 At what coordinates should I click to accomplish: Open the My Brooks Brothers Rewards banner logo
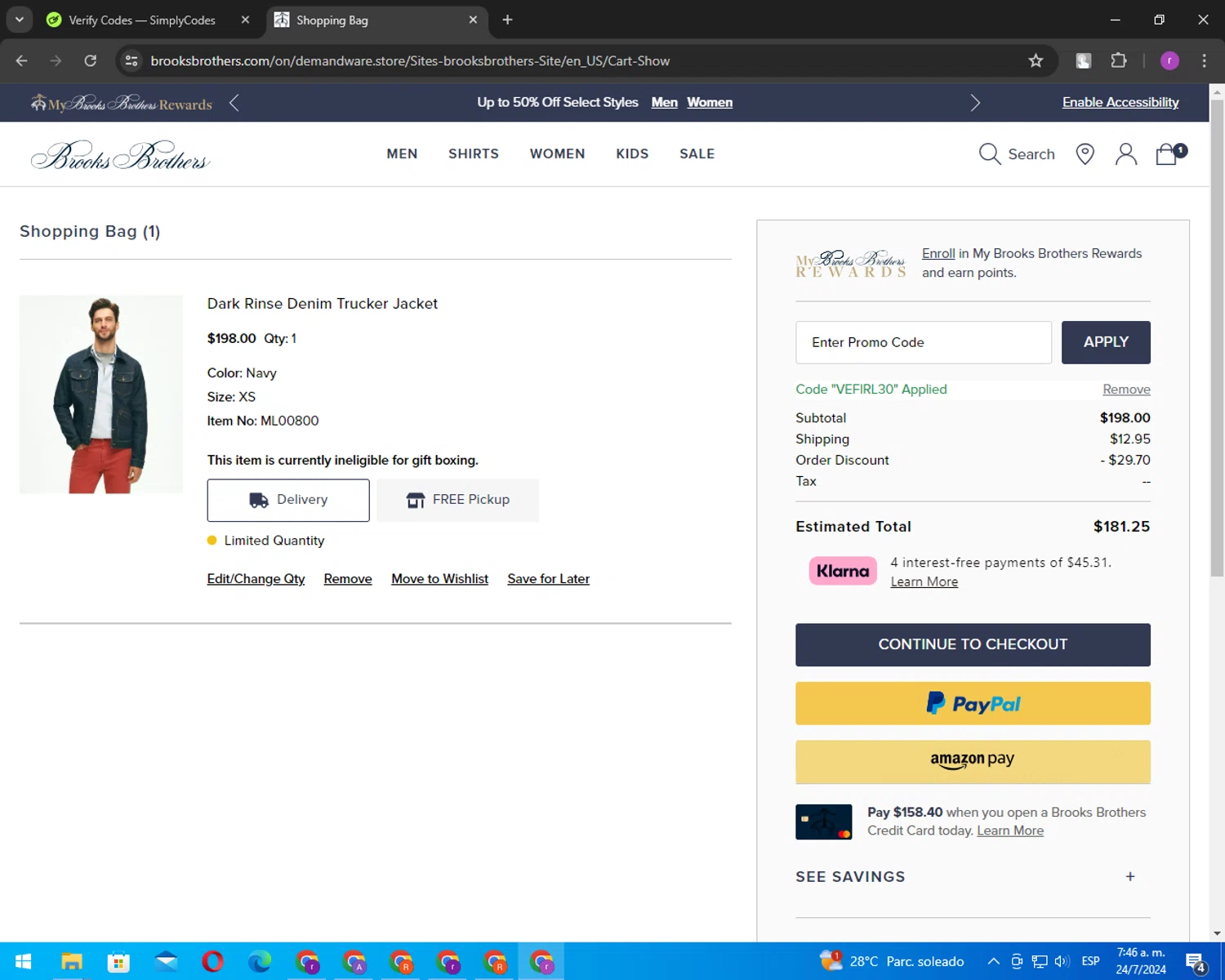[121, 103]
